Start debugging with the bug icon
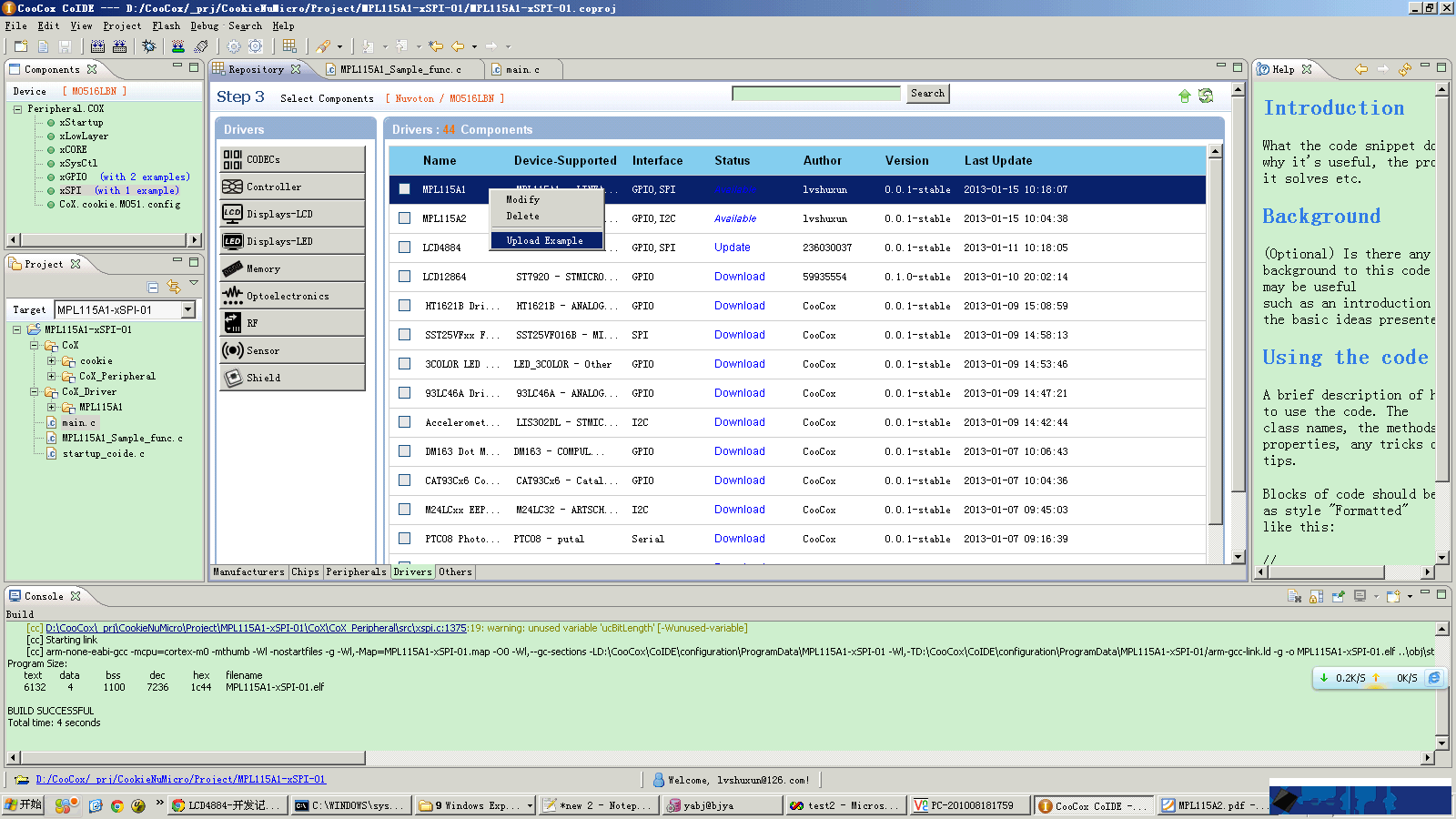The height and width of the screenshot is (819, 1456). [149, 45]
